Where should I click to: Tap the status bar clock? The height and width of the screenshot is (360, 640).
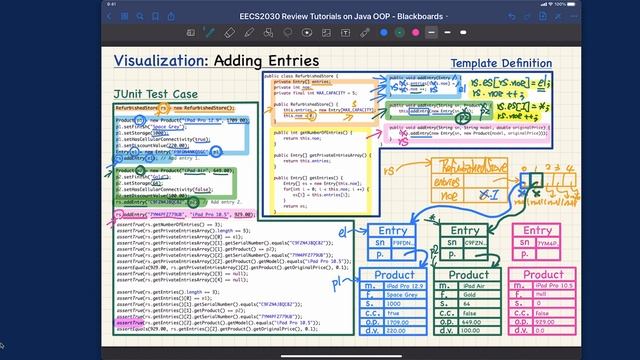(111, 4)
